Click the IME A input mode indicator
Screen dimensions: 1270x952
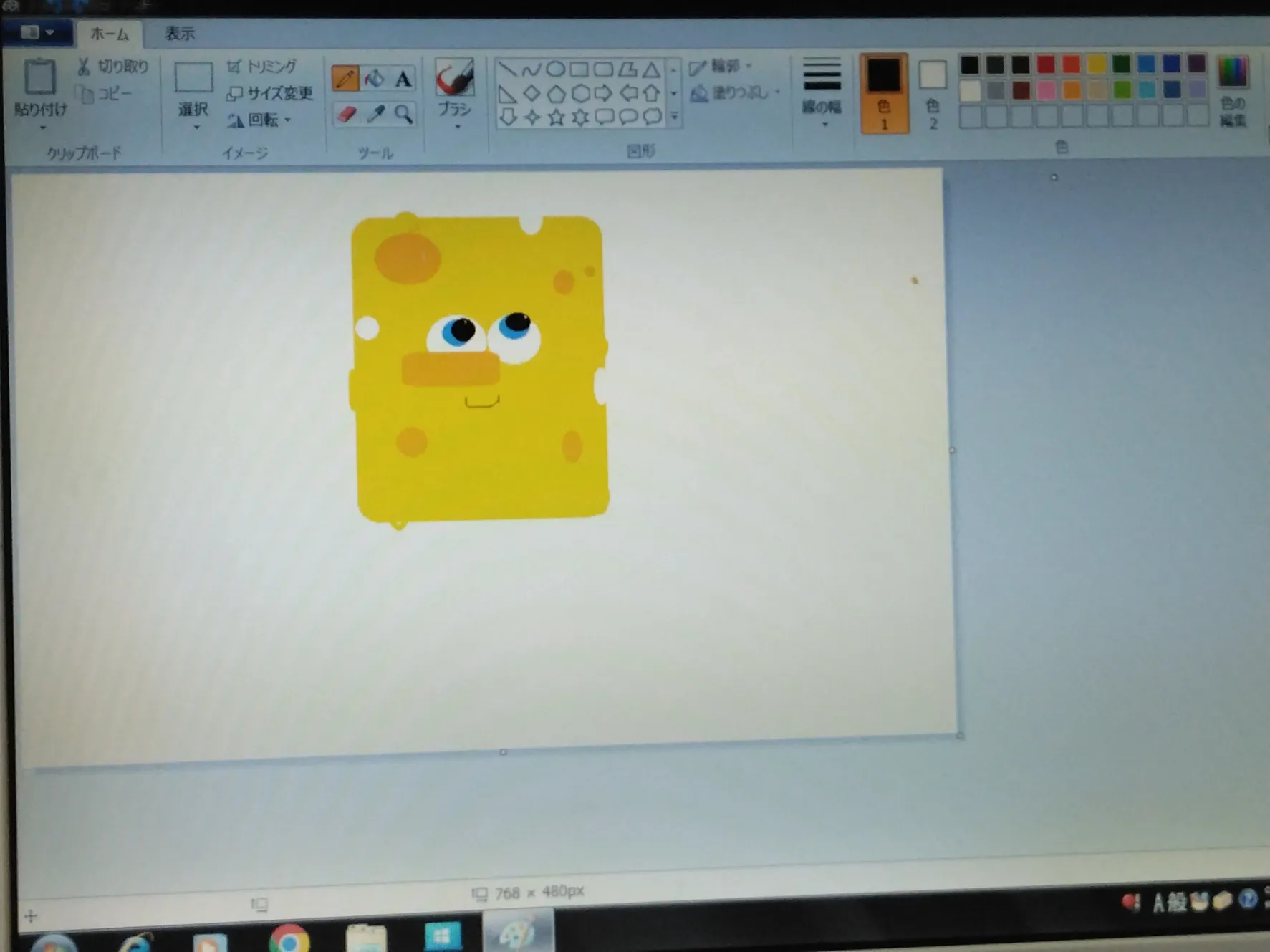tap(1158, 903)
